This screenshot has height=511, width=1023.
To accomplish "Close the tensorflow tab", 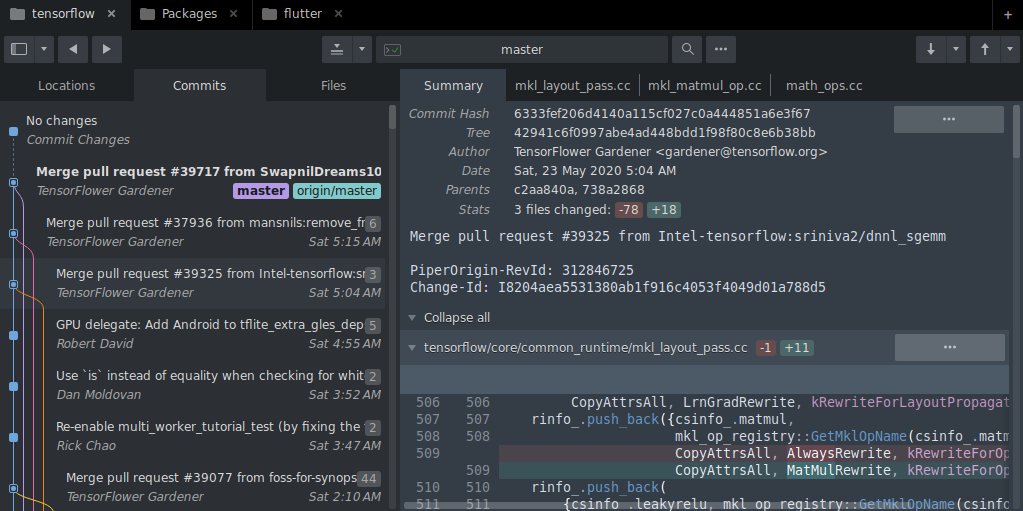I will pyautogui.click(x=112, y=14).
